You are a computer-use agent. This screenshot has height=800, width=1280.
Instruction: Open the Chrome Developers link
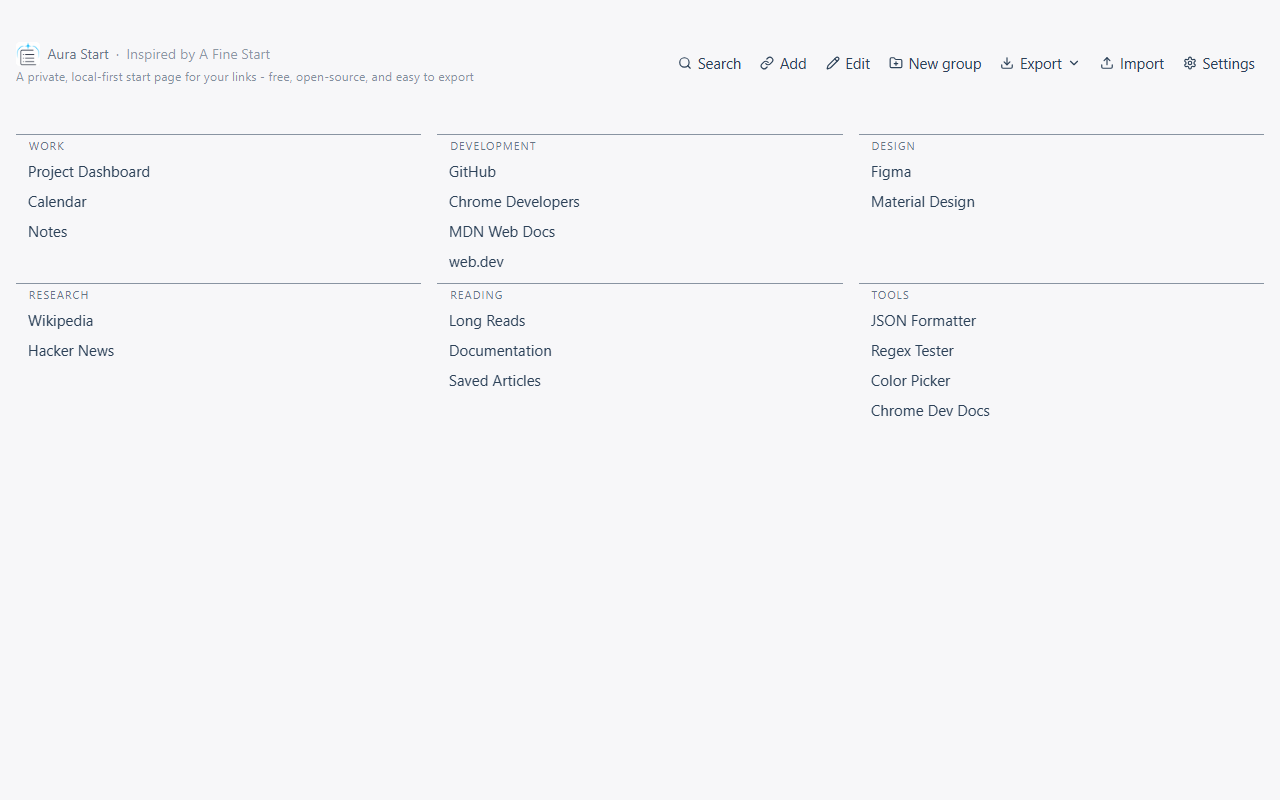[x=514, y=202]
